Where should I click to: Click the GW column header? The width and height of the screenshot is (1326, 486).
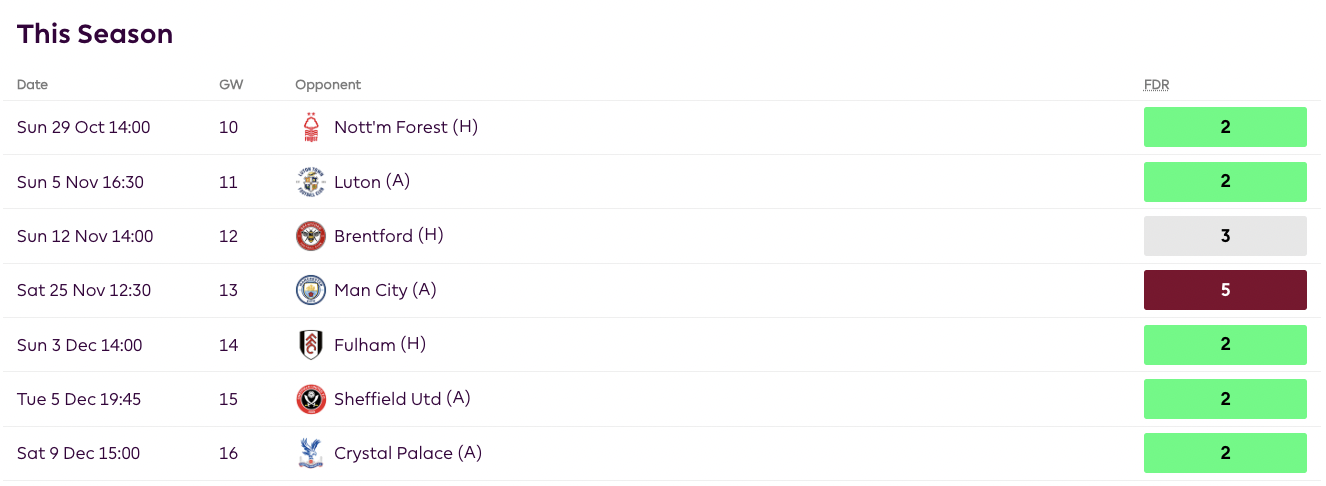click(231, 85)
